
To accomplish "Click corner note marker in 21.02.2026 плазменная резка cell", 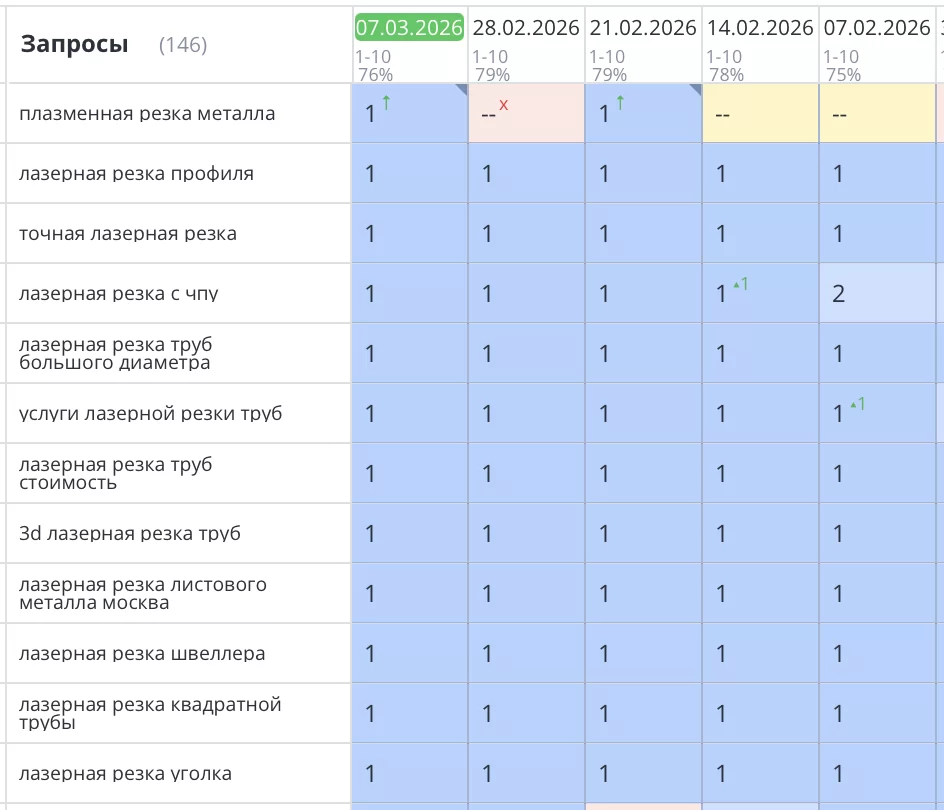I will coord(695,90).
